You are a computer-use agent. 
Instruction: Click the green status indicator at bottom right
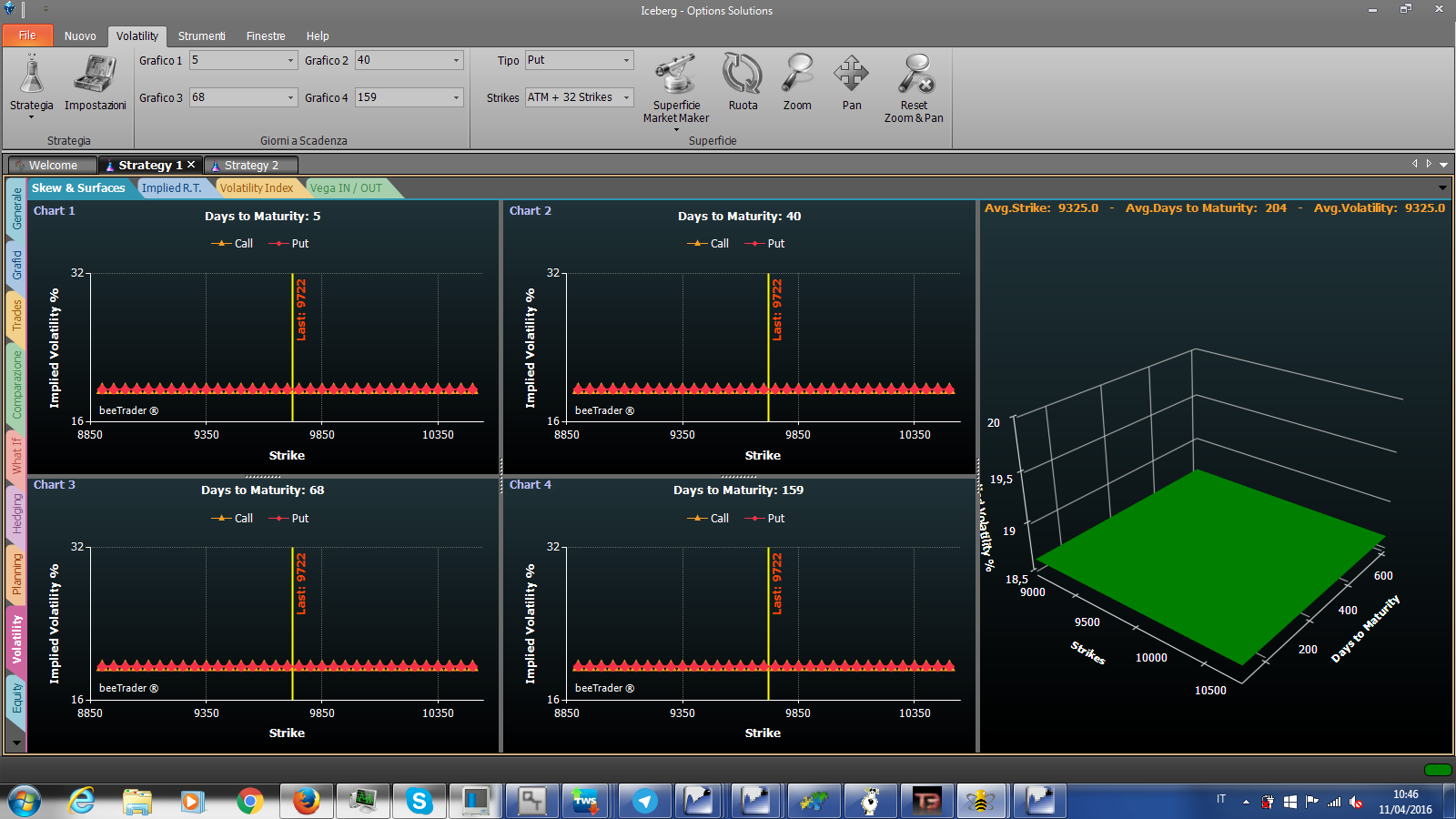(1438, 770)
